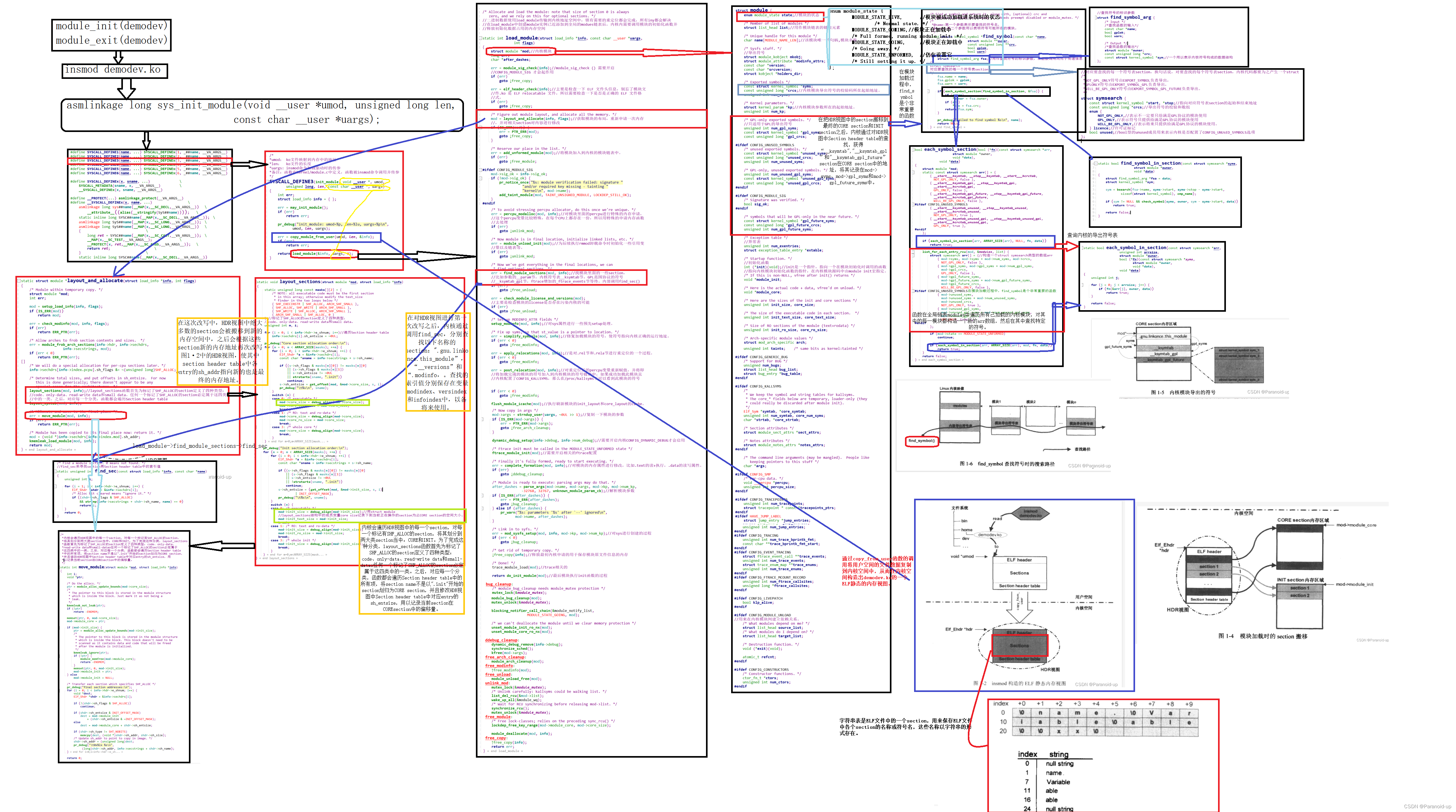Click the Section header table box label
The width and height of the screenshot is (1456, 812).
click(1019, 586)
